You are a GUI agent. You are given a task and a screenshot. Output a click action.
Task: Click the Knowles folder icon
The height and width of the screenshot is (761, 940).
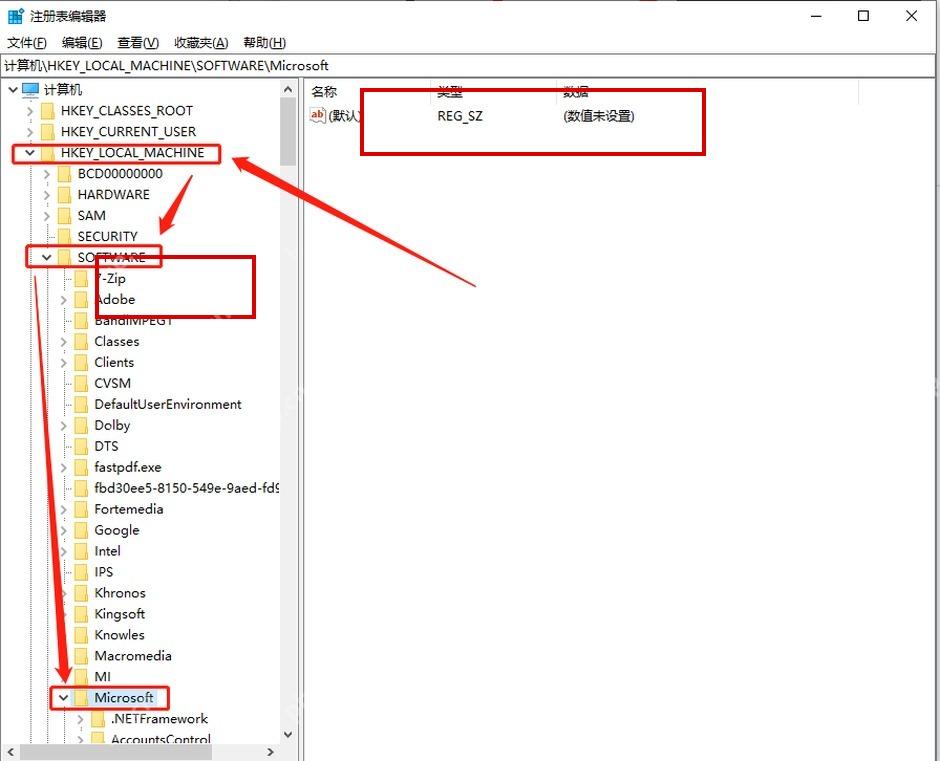point(81,634)
